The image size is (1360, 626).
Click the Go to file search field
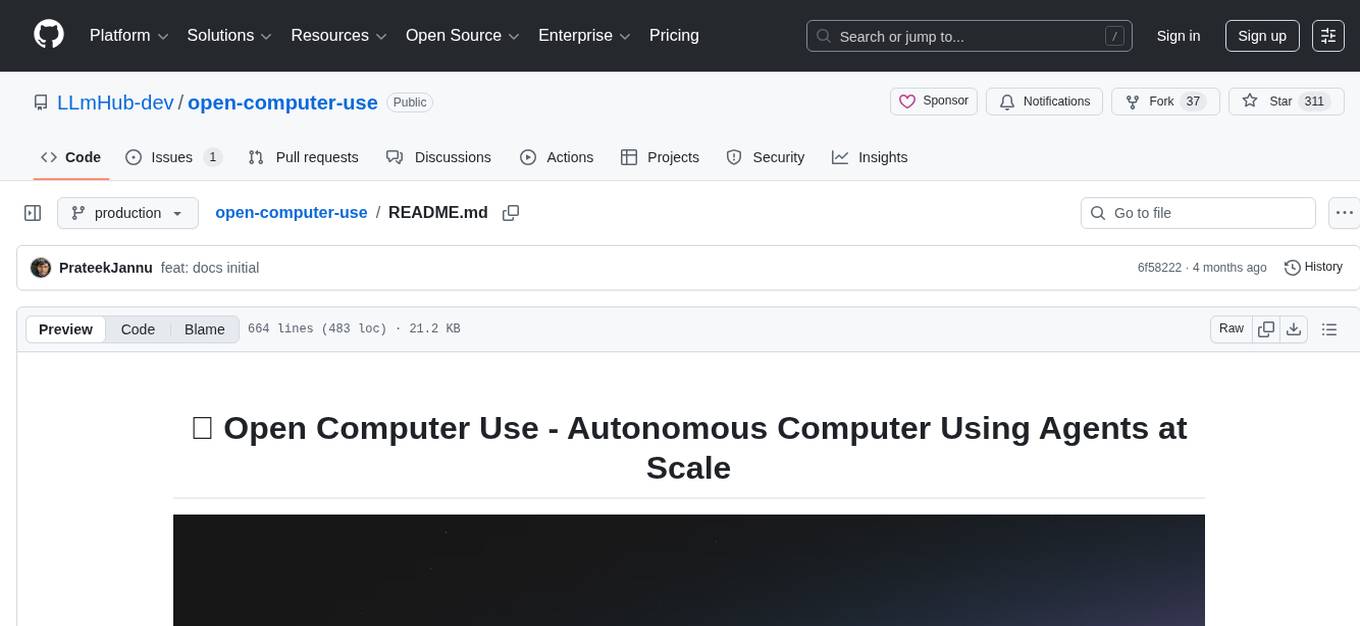pos(1197,212)
